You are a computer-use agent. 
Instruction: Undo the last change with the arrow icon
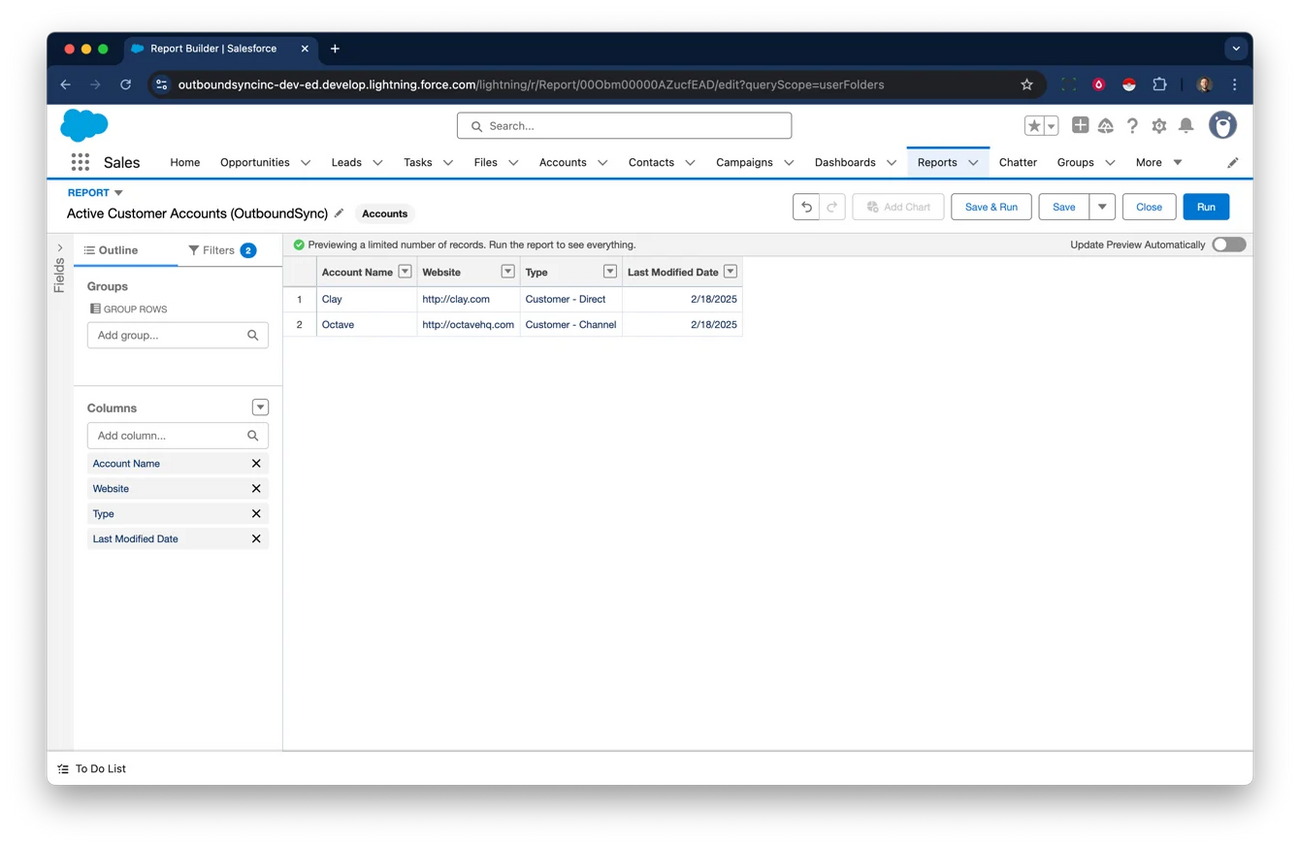point(806,206)
